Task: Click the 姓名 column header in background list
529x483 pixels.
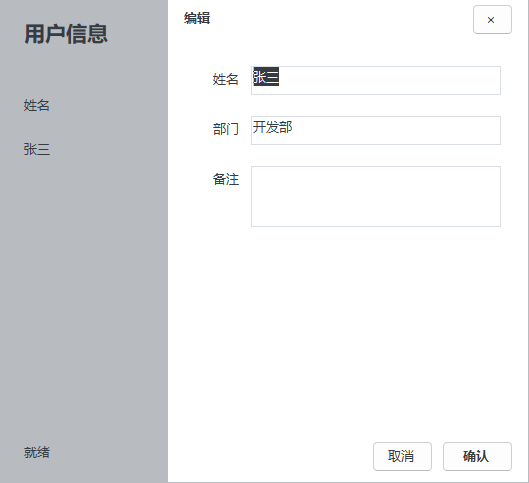Action: coord(37,105)
